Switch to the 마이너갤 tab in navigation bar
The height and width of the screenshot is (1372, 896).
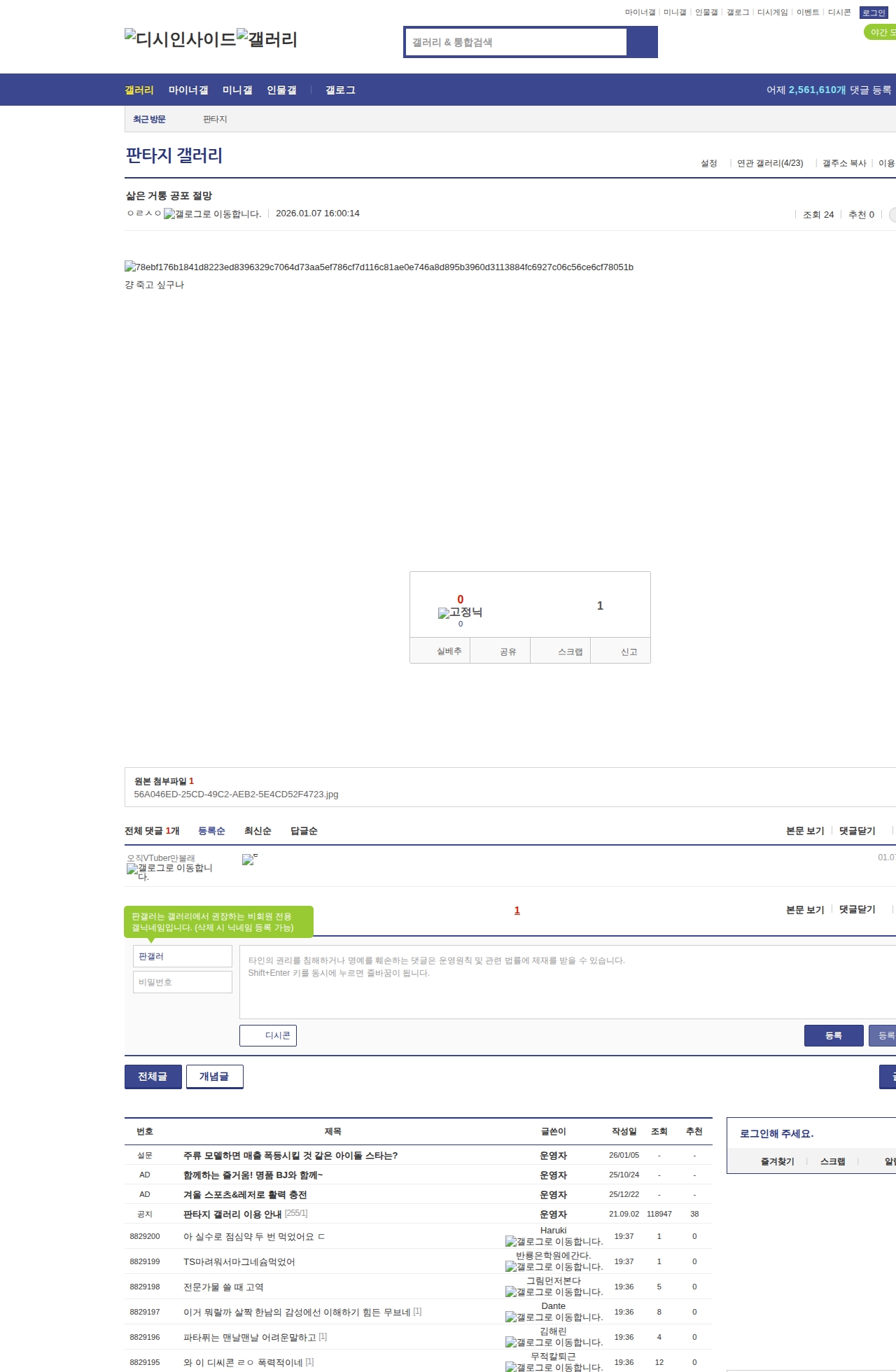188,90
